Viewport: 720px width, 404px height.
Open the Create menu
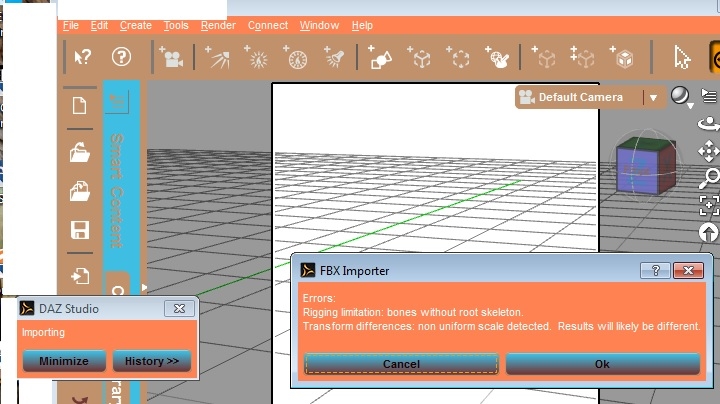pos(135,26)
